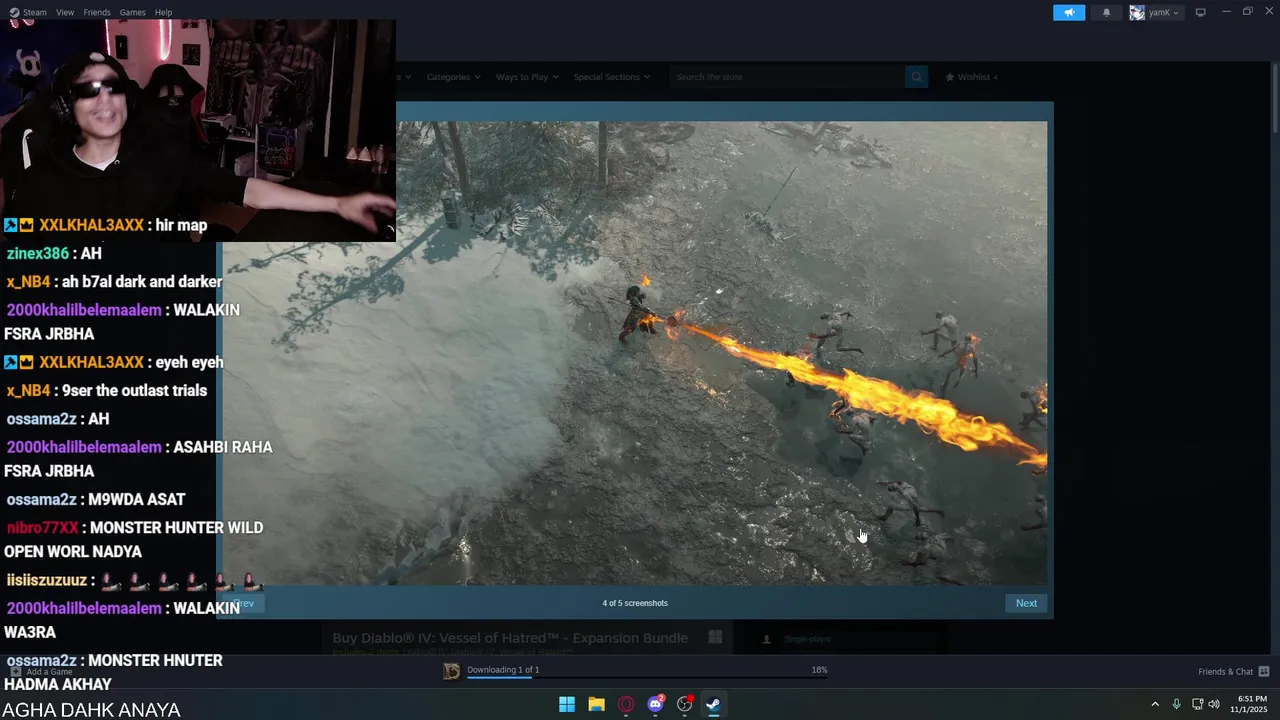Focus the Search the store field
This screenshot has height=720, width=1280.
coord(787,77)
